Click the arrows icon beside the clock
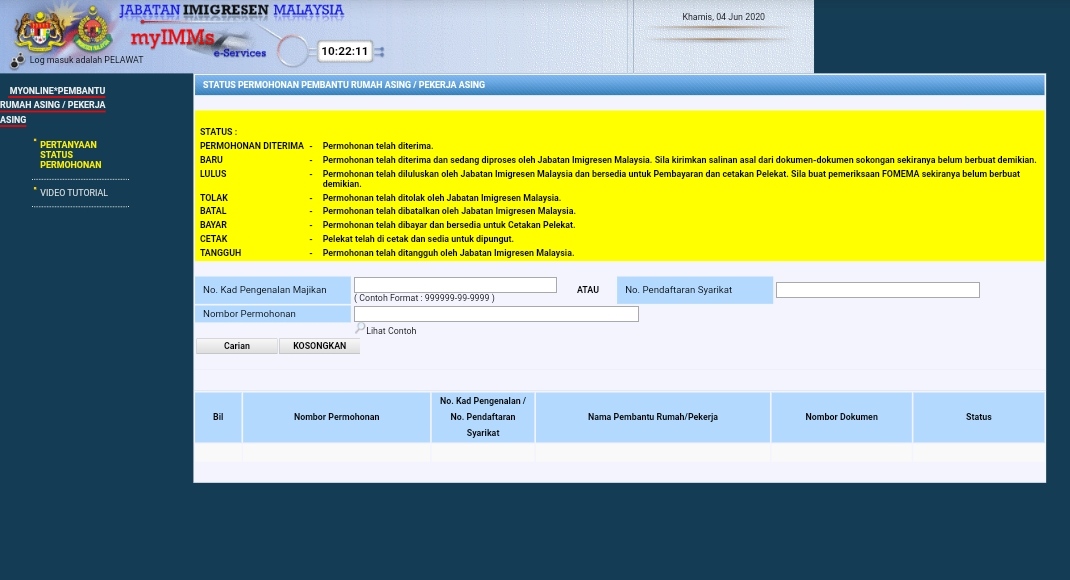Screen dimensions: 1070x580 pyautogui.click(x=379, y=52)
